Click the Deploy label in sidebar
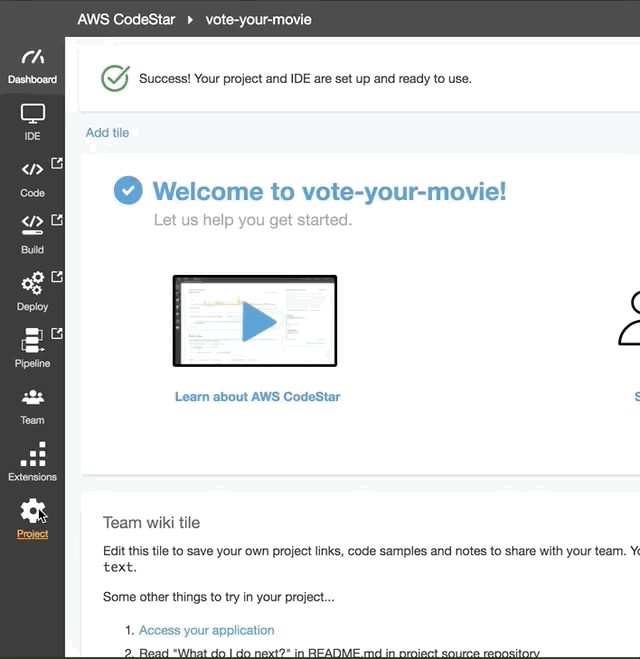This screenshot has width=640, height=659. click(32, 307)
